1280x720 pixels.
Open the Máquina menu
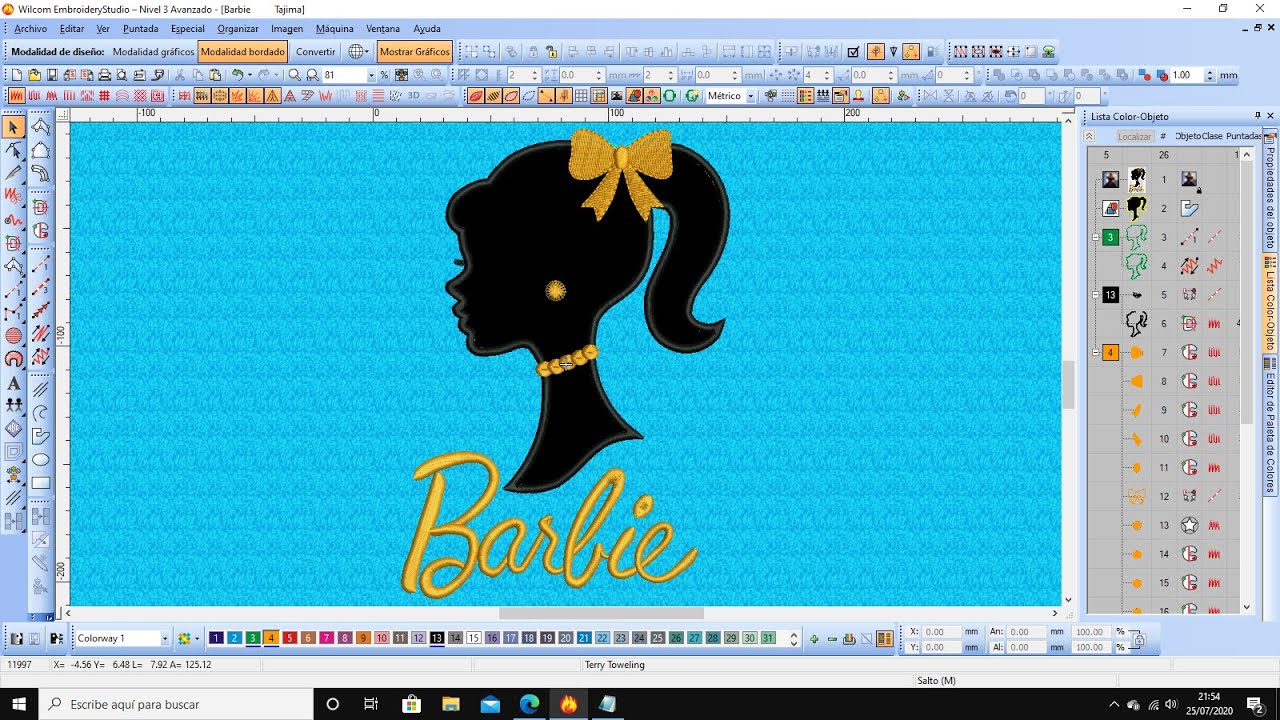pyautogui.click(x=334, y=29)
